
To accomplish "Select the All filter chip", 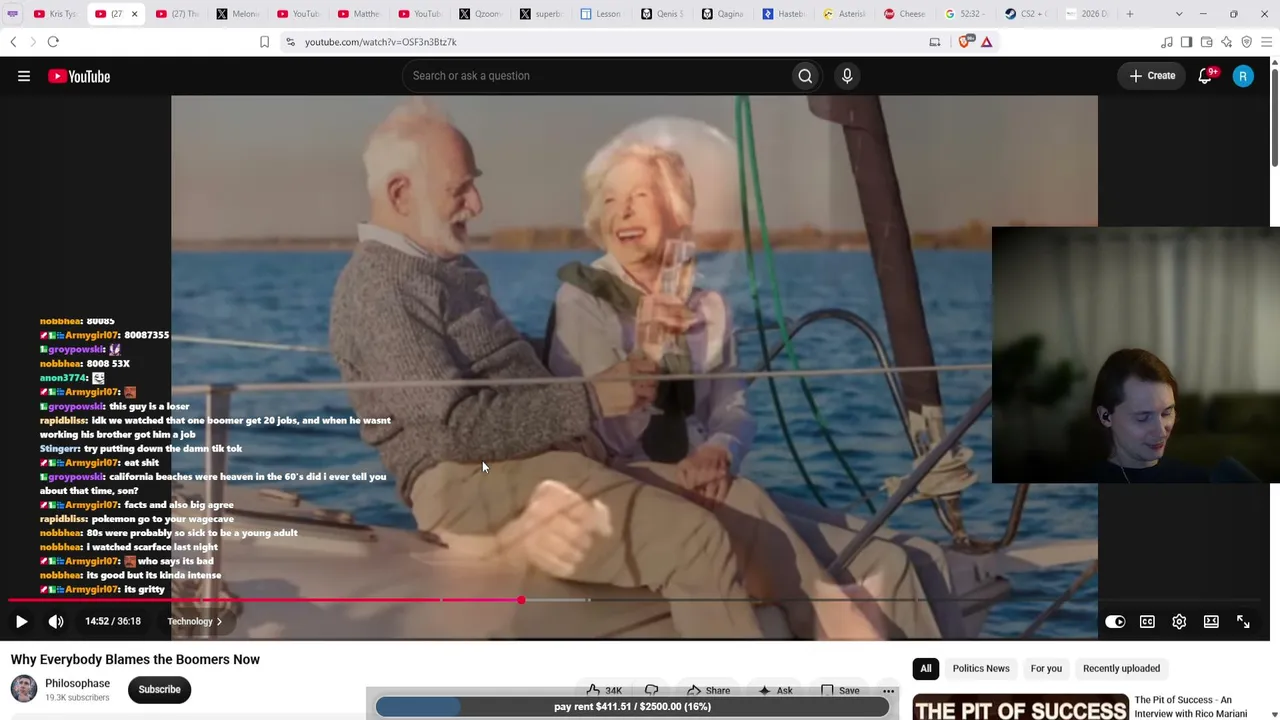I will [x=926, y=668].
